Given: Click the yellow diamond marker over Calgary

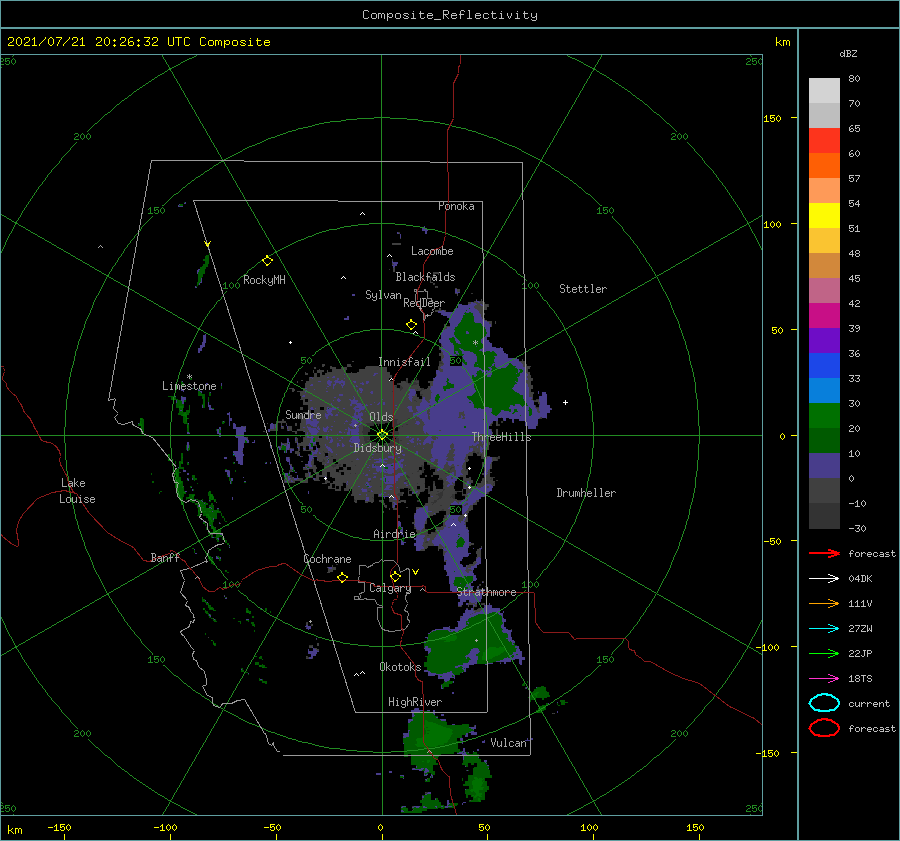Looking at the screenshot, I should pyautogui.click(x=395, y=576).
